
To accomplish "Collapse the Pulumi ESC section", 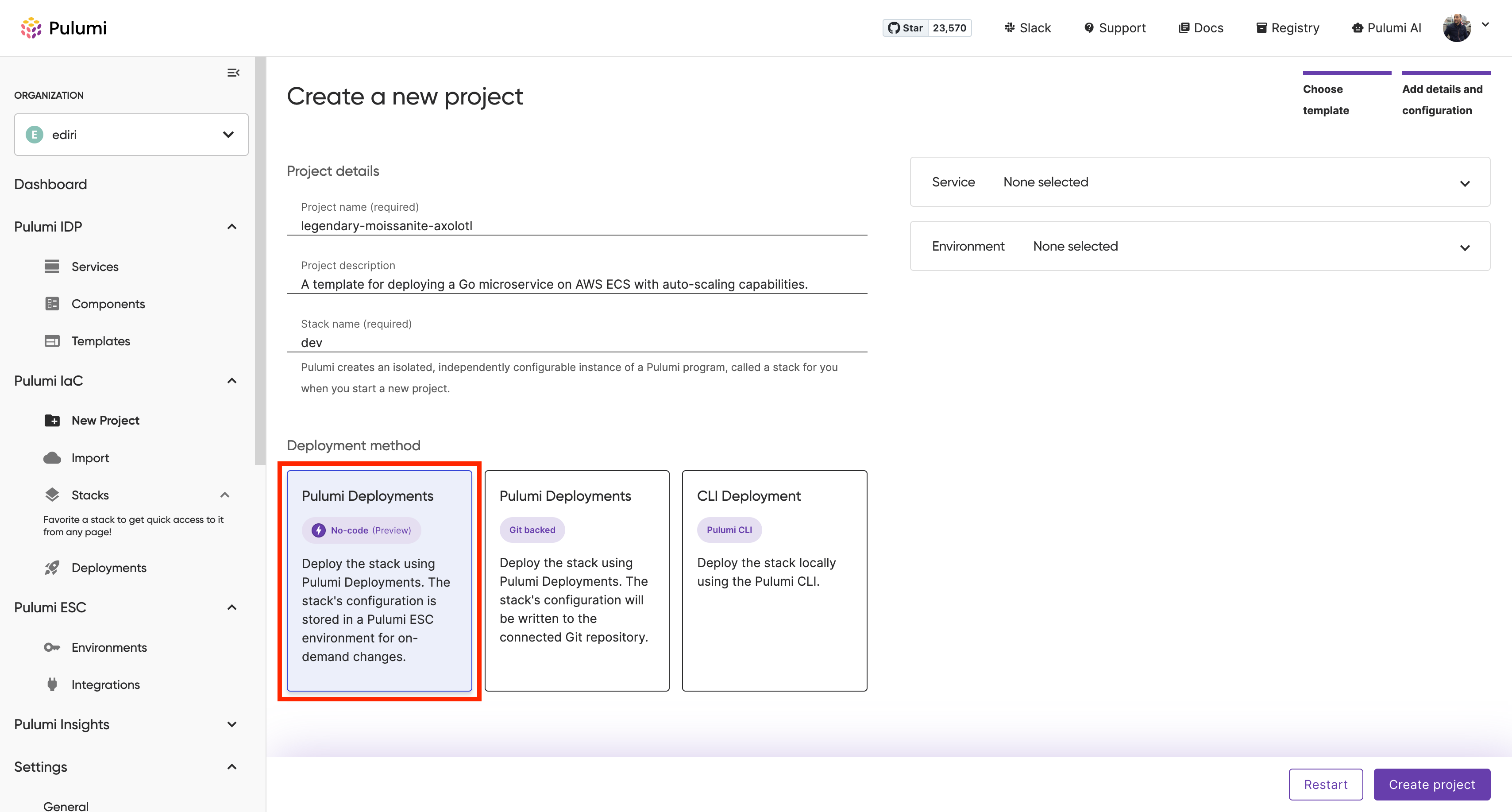I will click(x=232, y=608).
